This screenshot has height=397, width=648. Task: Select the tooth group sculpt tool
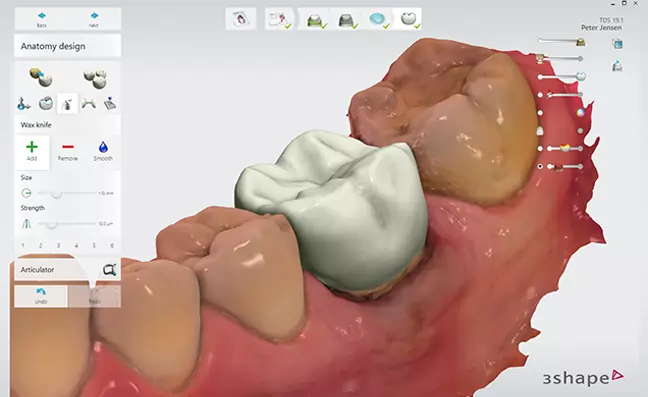click(95, 78)
